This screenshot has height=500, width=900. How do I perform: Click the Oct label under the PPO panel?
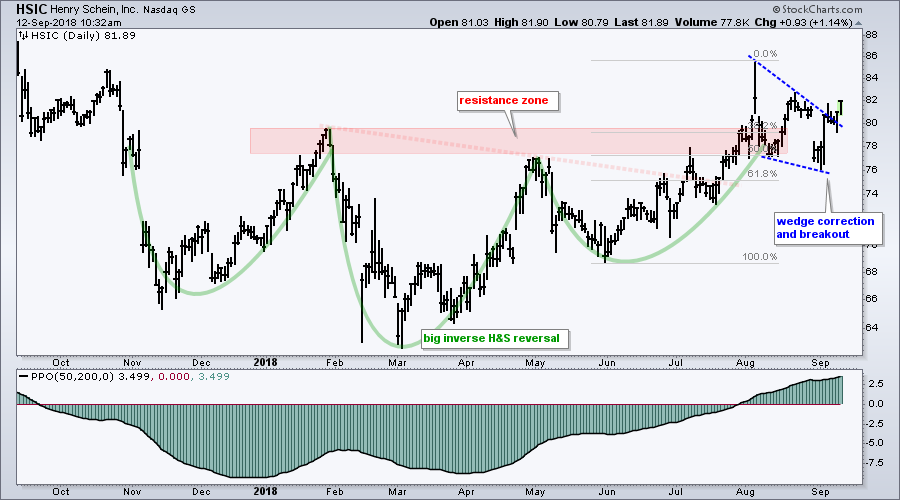60,492
